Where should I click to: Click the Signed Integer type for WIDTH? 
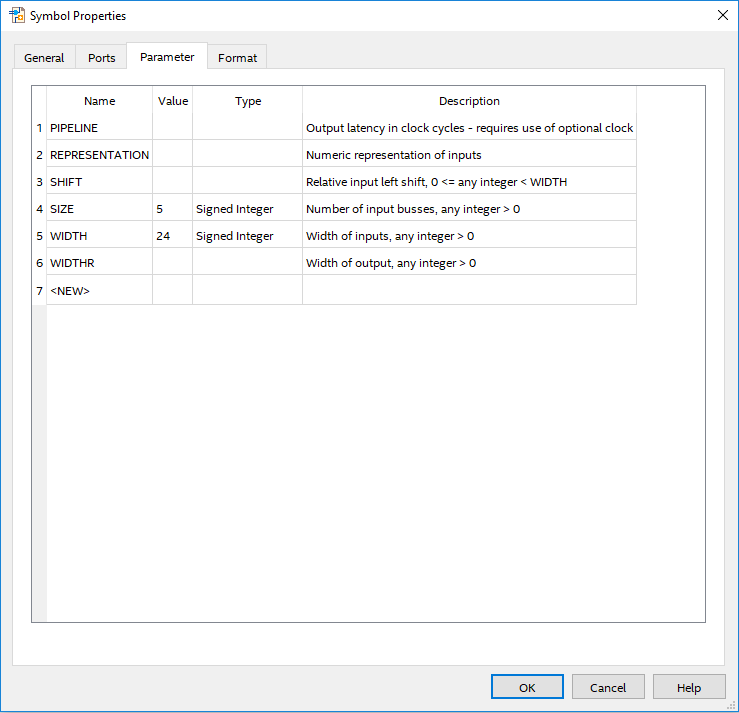tap(247, 236)
